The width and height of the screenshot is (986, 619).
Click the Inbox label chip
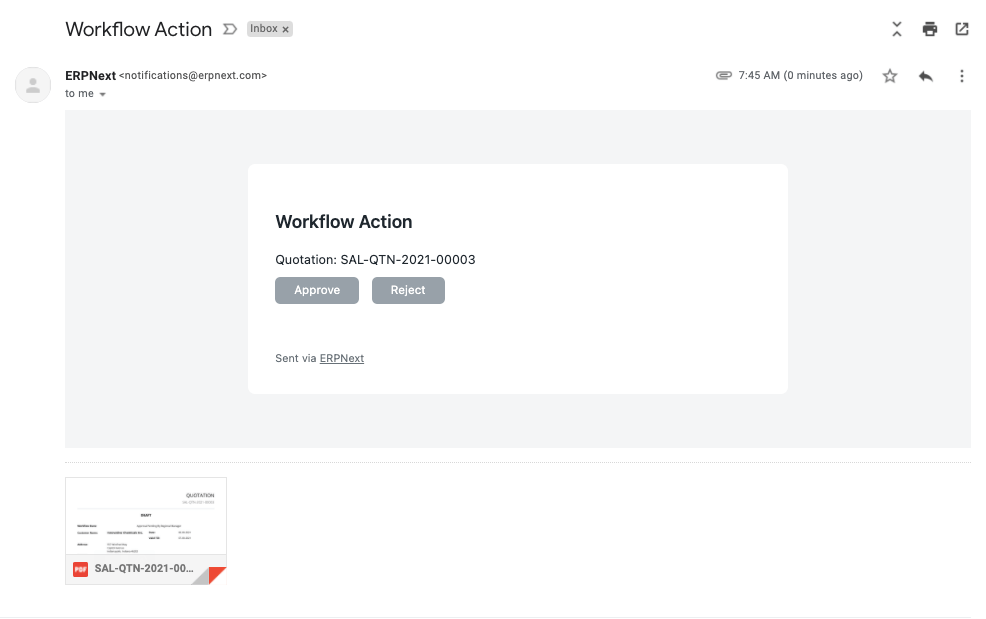point(266,28)
